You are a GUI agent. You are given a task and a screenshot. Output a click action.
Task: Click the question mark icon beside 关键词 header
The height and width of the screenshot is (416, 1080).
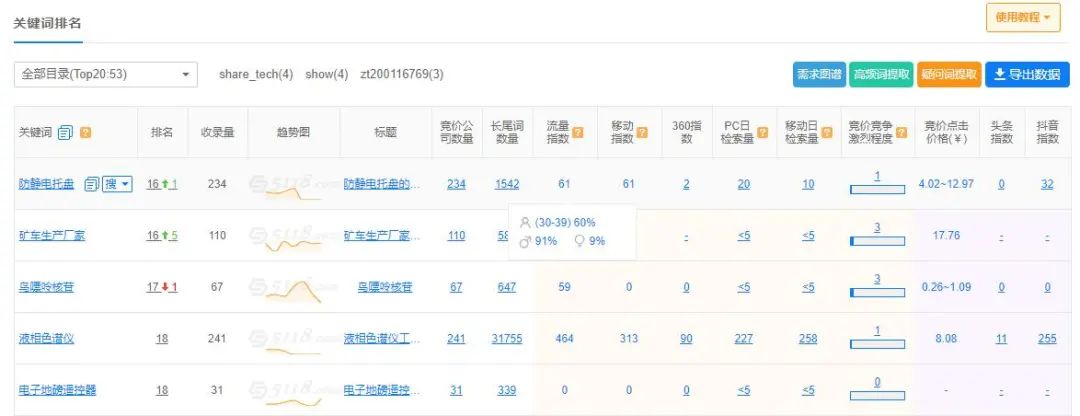coord(85,132)
